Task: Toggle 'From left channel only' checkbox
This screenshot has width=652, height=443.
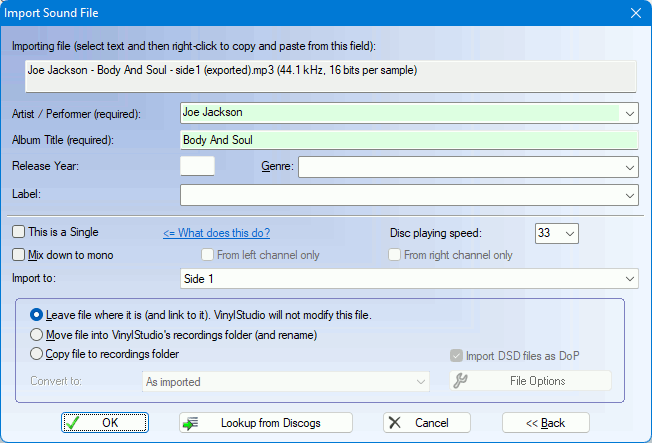Action: tap(207, 255)
